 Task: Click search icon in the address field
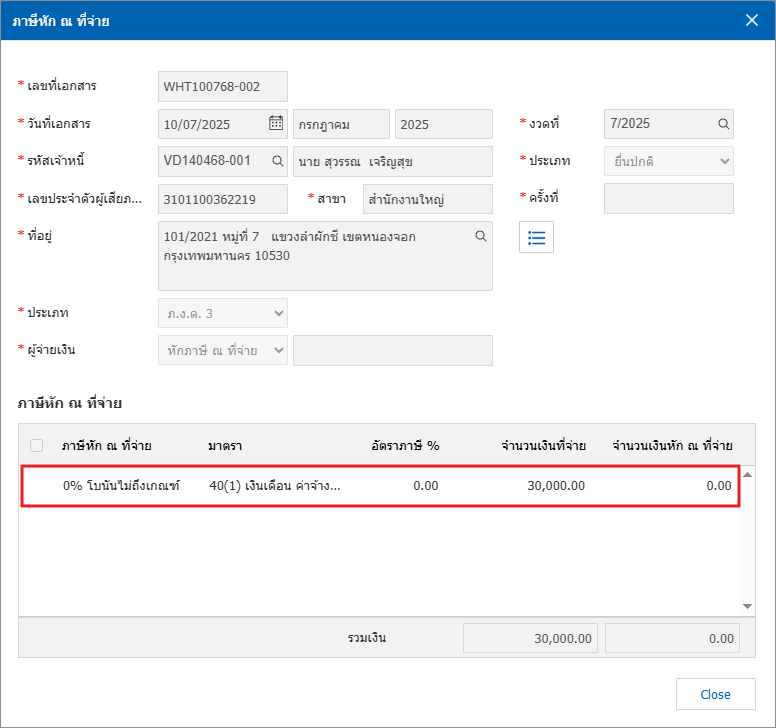pyautogui.click(x=480, y=236)
